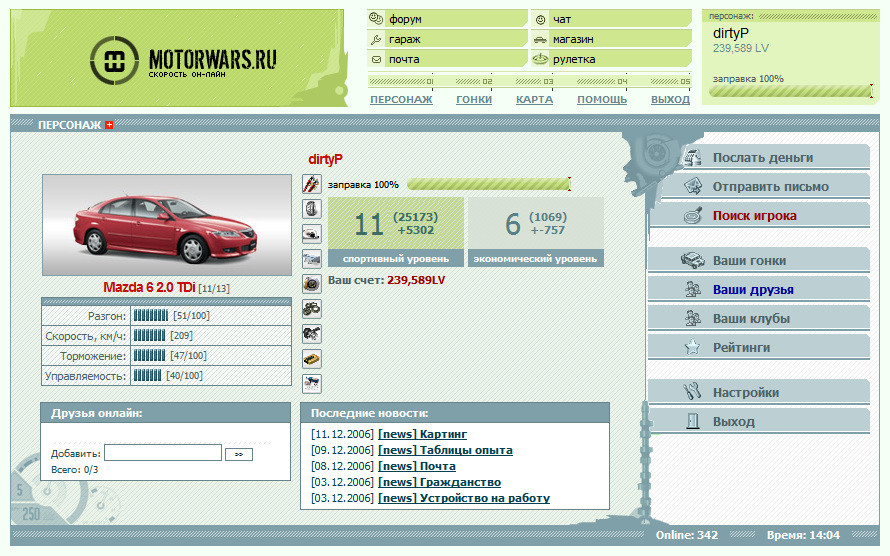Click the door icon beside Выход
The image size is (890, 556).
pos(692,421)
